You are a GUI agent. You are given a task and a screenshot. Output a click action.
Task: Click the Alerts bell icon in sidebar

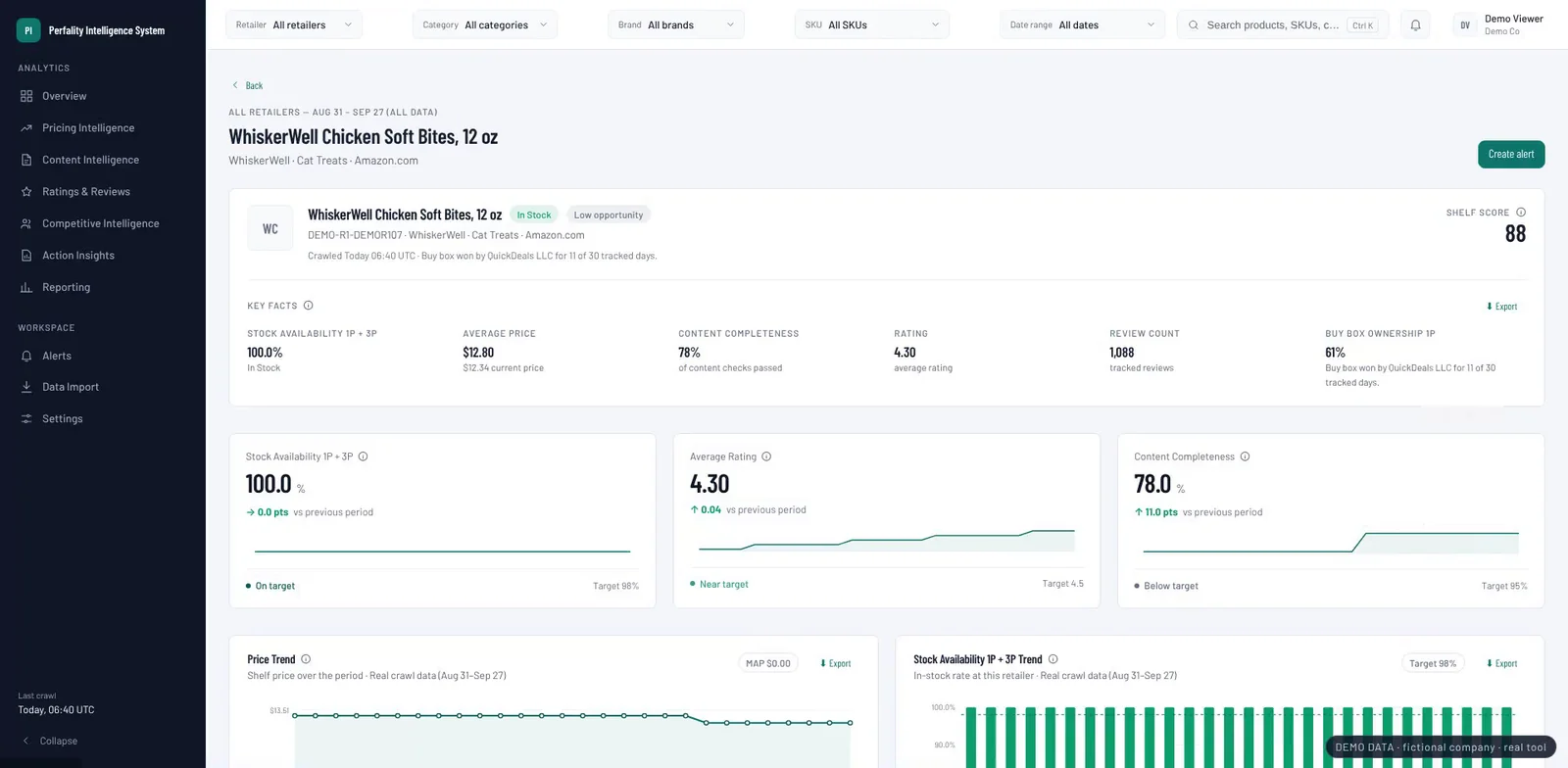coord(26,356)
